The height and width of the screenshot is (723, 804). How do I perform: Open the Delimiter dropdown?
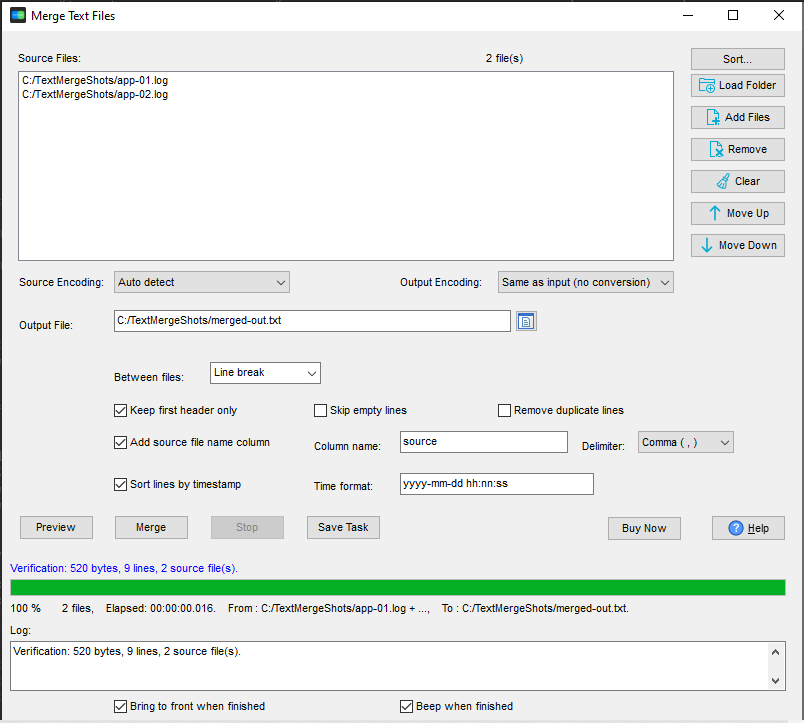point(686,443)
